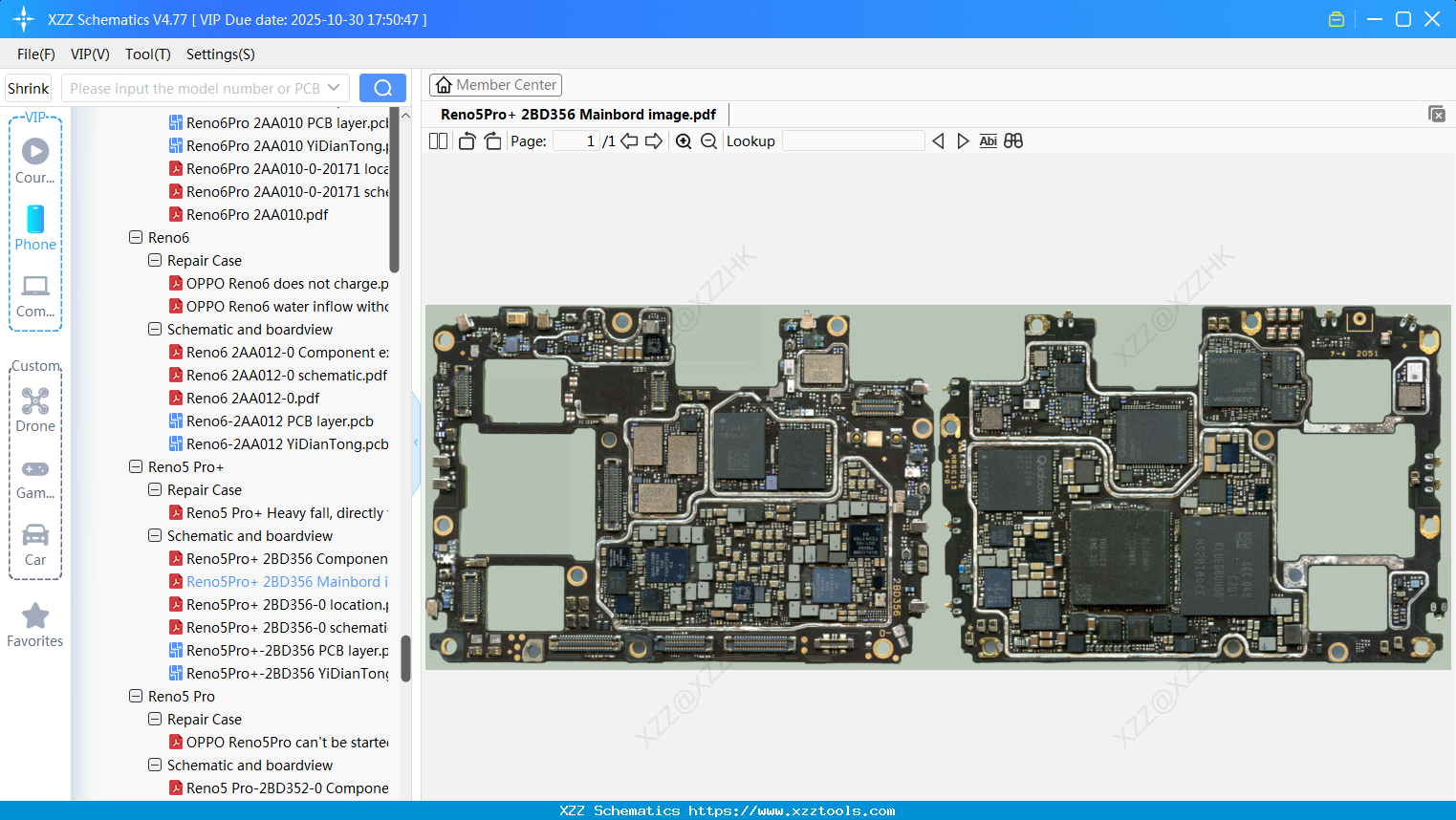
Task: Go to the next Lookup search result
Action: tap(963, 140)
